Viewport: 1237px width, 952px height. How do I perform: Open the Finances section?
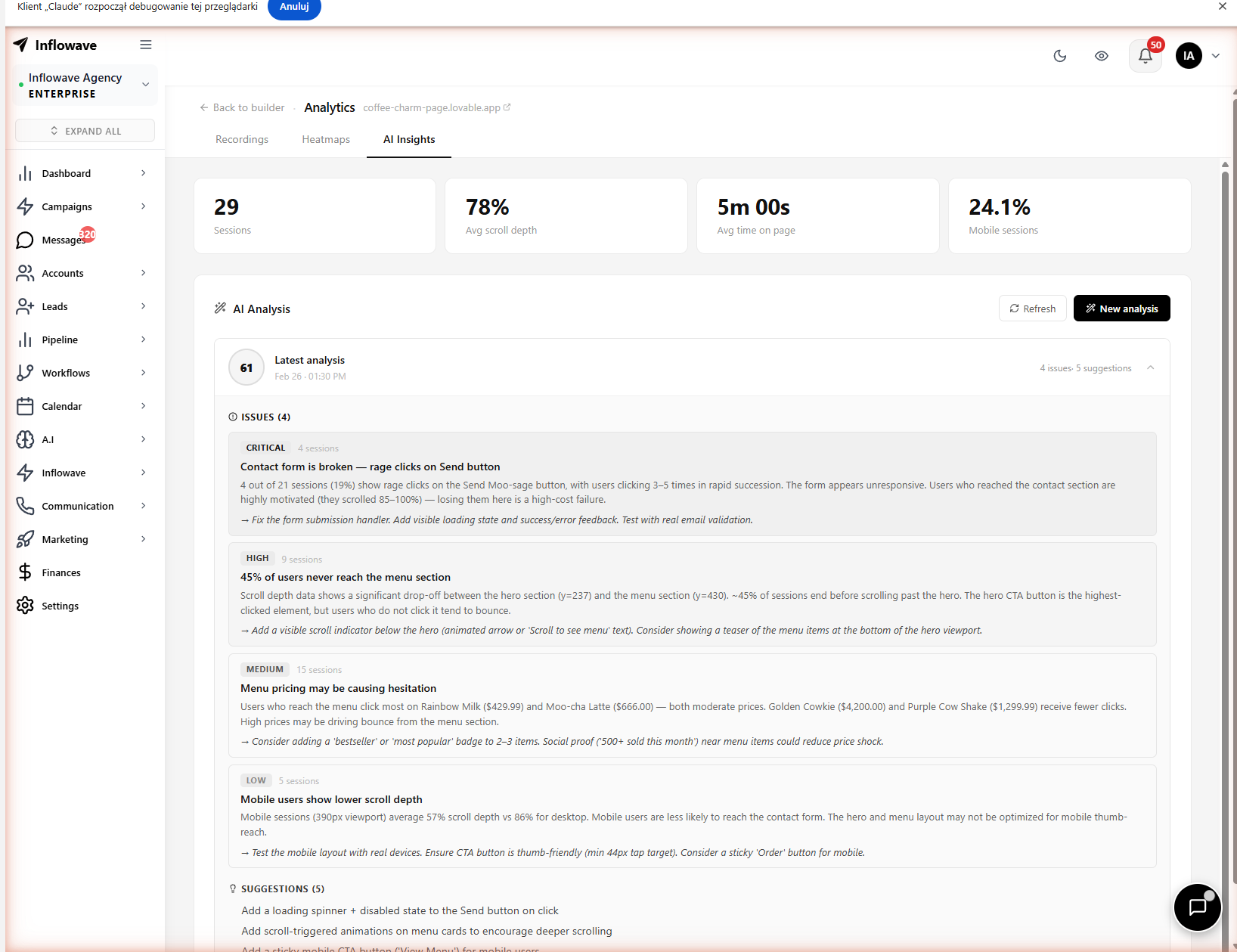pos(61,572)
